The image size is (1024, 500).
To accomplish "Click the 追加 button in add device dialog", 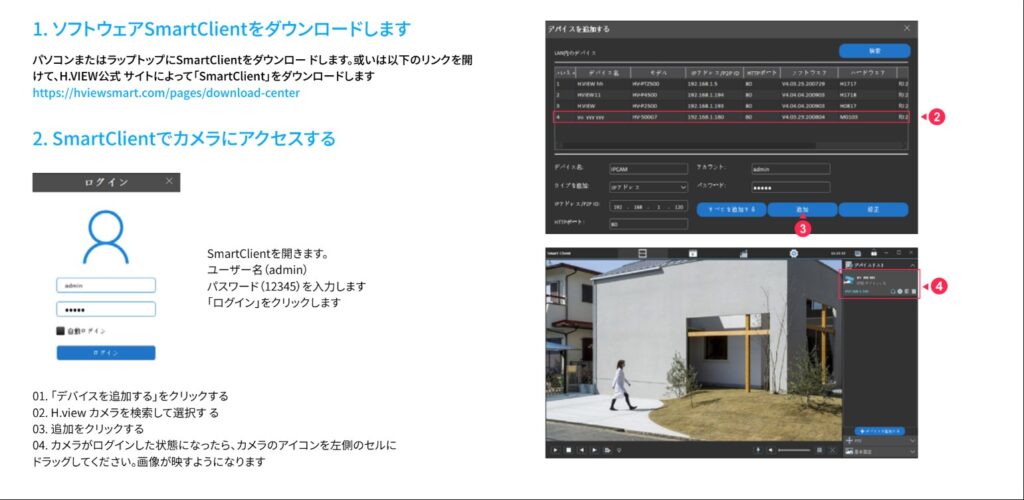I will point(802,210).
